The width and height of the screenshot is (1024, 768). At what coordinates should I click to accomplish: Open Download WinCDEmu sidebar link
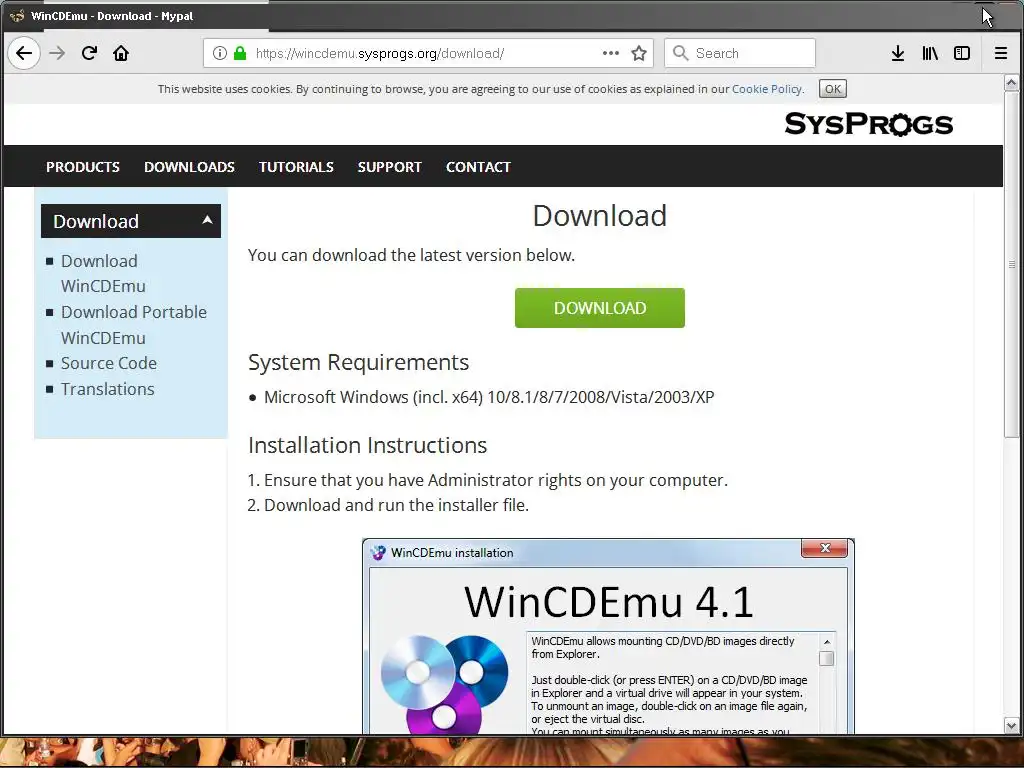[x=103, y=274]
